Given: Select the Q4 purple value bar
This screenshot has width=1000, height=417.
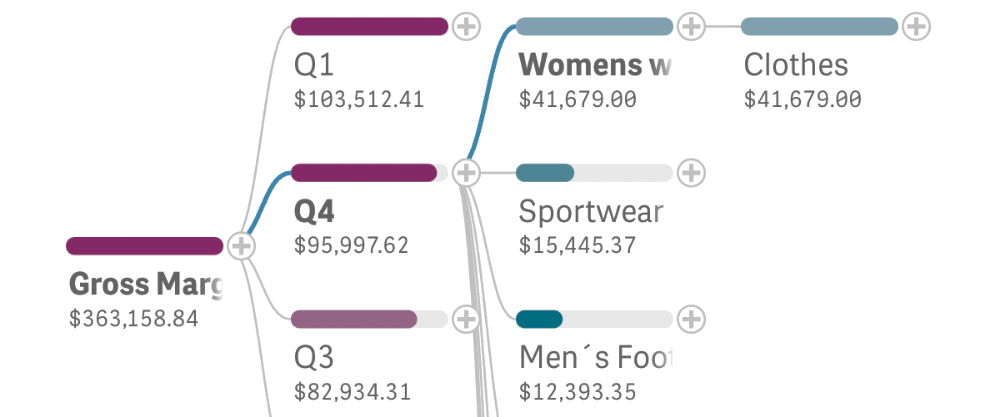Looking at the screenshot, I should (364, 173).
